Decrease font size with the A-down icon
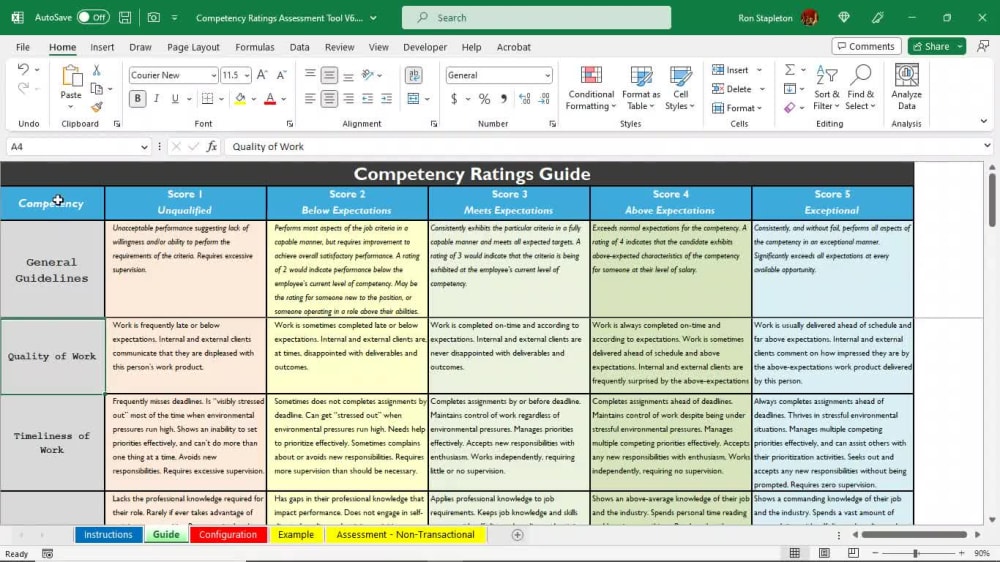The width and height of the screenshot is (1000, 562). 281,75
